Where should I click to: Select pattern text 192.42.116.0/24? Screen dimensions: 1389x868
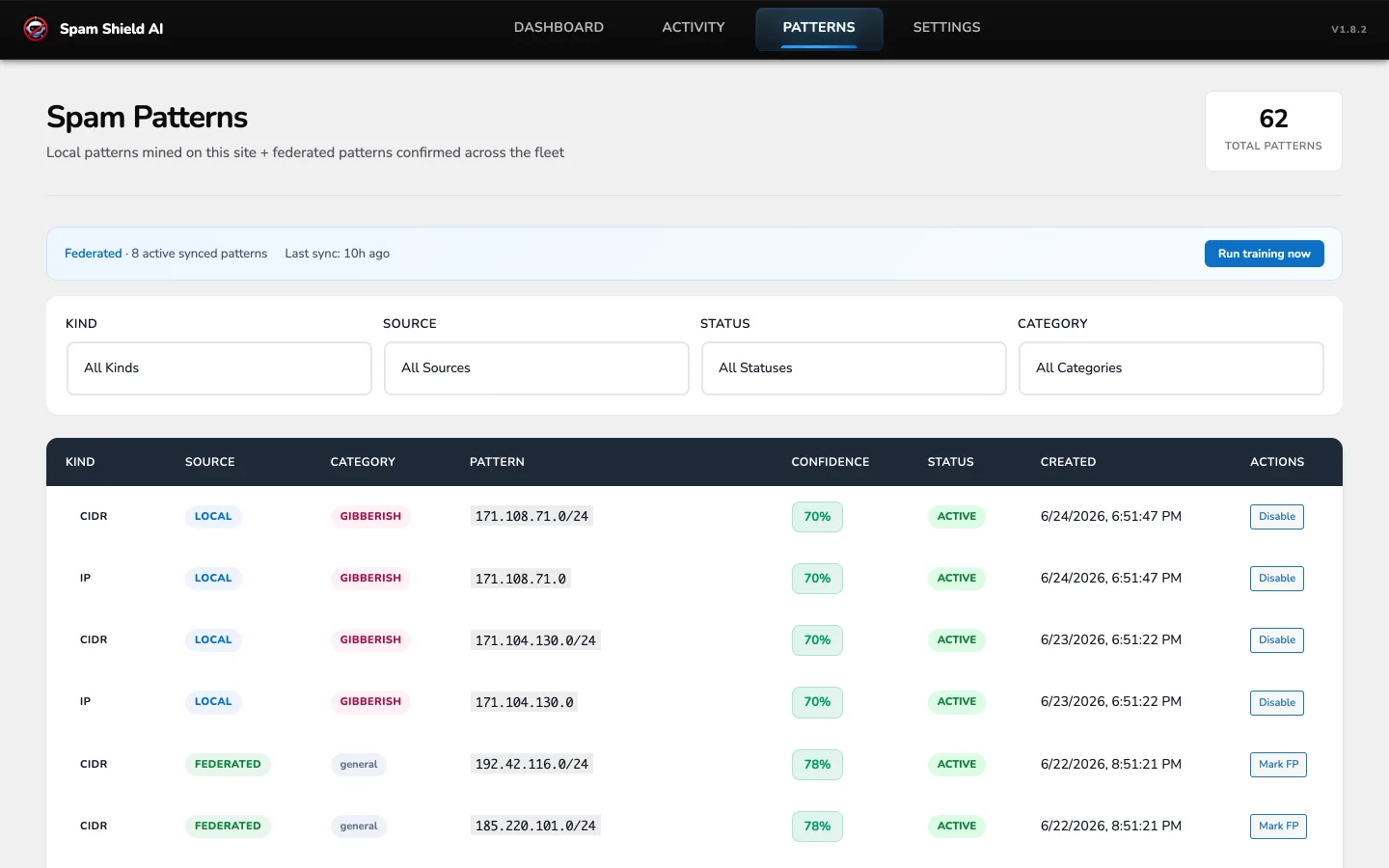click(x=531, y=765)
